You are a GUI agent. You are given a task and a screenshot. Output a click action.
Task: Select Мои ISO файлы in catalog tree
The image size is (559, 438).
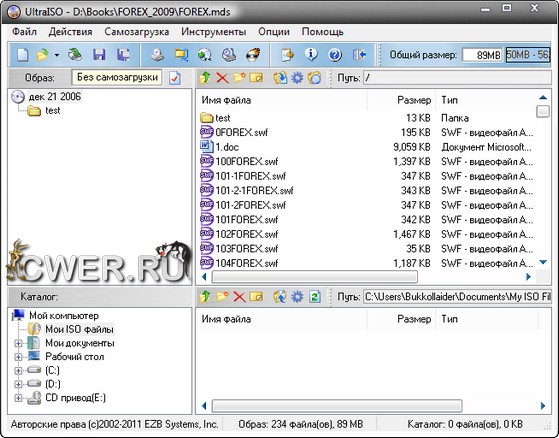tap(79, 329)
